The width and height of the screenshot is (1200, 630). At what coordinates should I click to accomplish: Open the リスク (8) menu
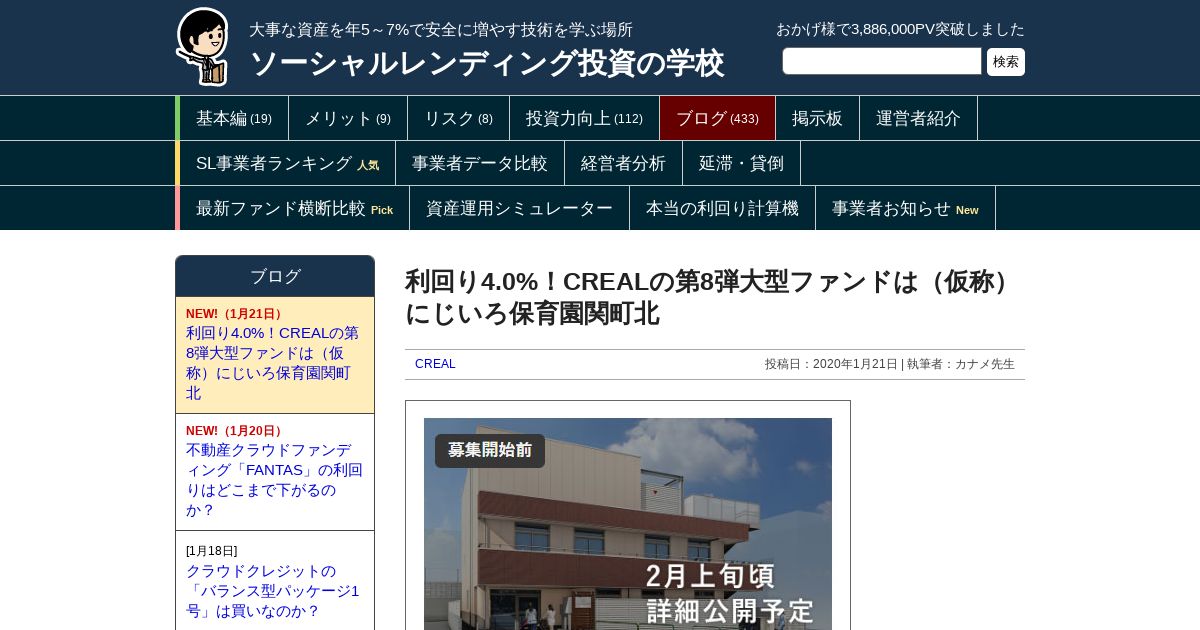pyautogui.click(x=459, y=118)
